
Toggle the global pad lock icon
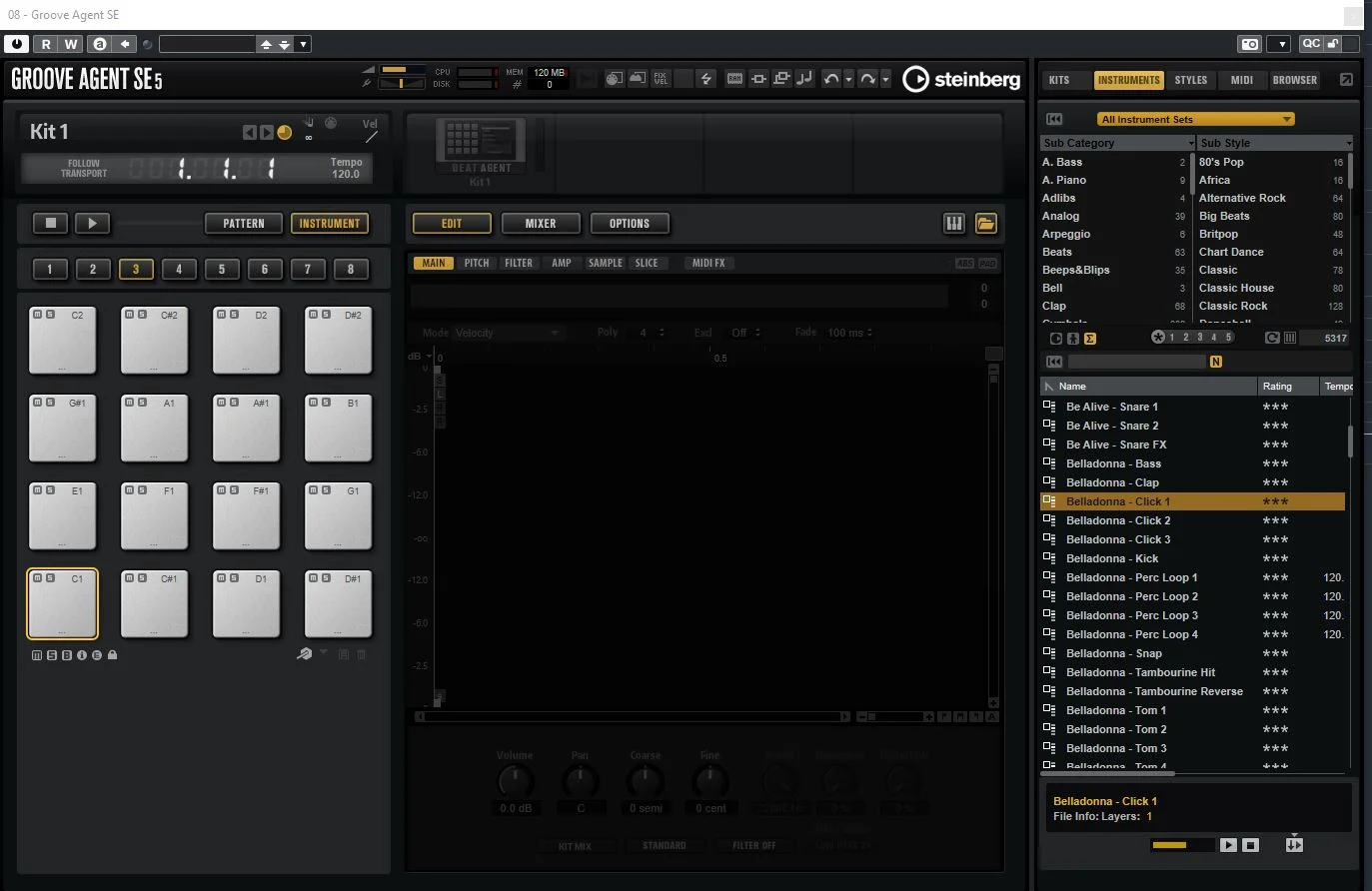click(112, 655)
